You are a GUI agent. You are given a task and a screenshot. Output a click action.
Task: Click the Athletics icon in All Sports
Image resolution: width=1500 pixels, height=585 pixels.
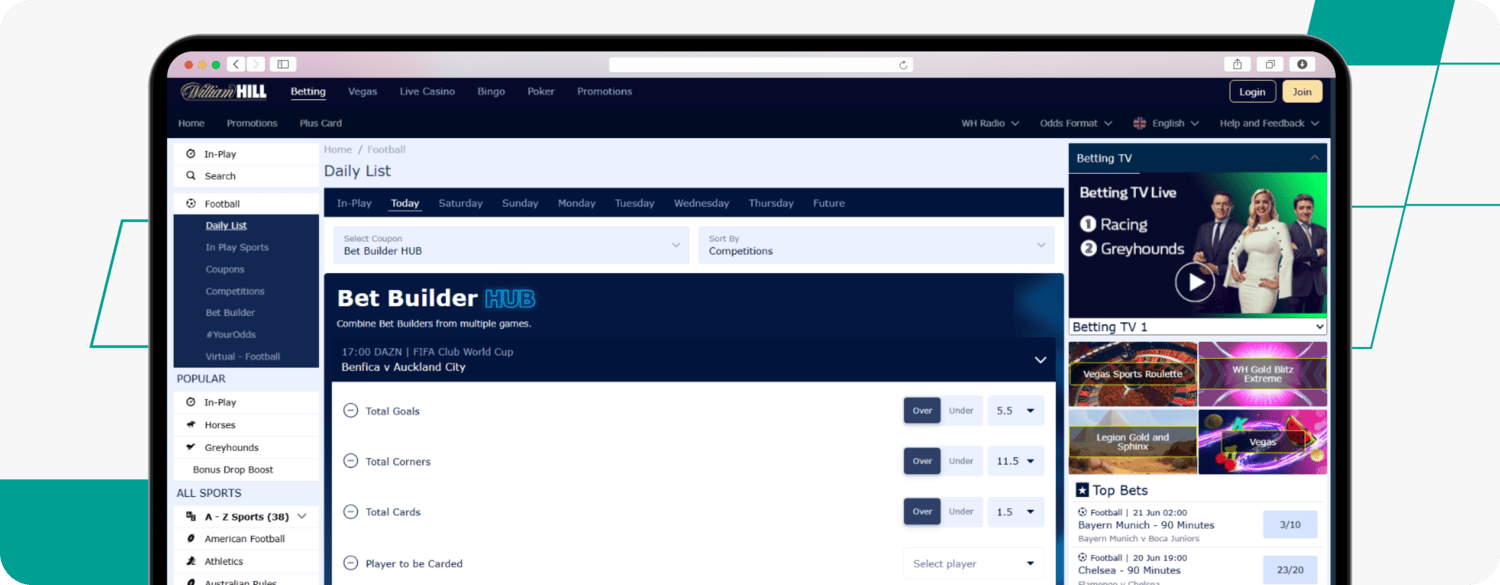click(191, 561)
